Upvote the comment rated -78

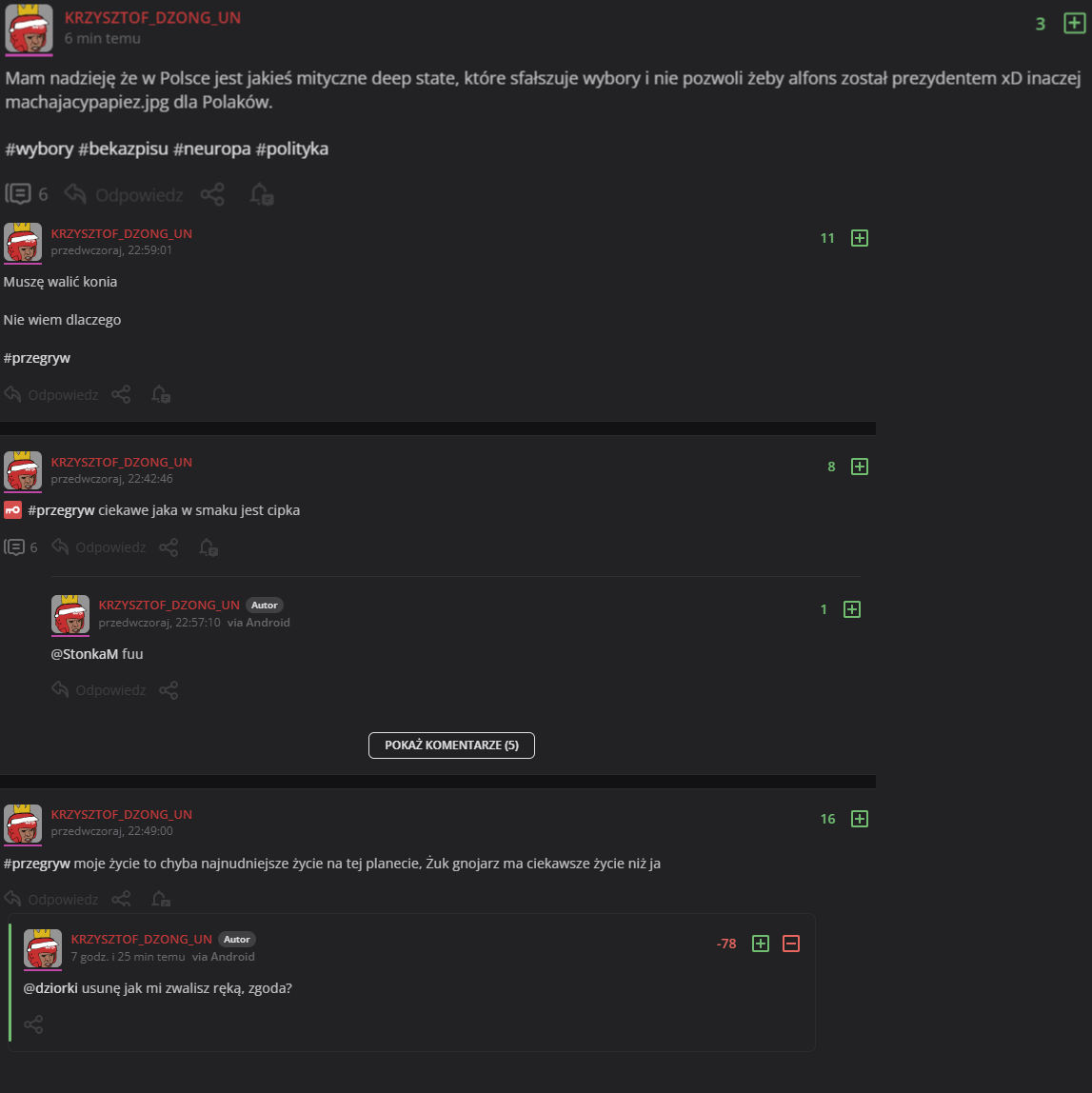761,944
